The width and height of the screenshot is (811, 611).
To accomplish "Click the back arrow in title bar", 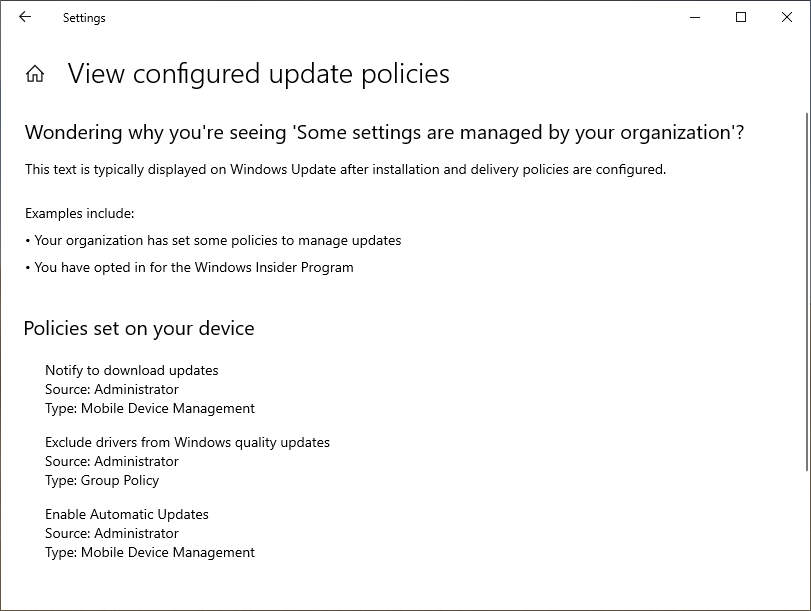I will click(x=25, y=17).
